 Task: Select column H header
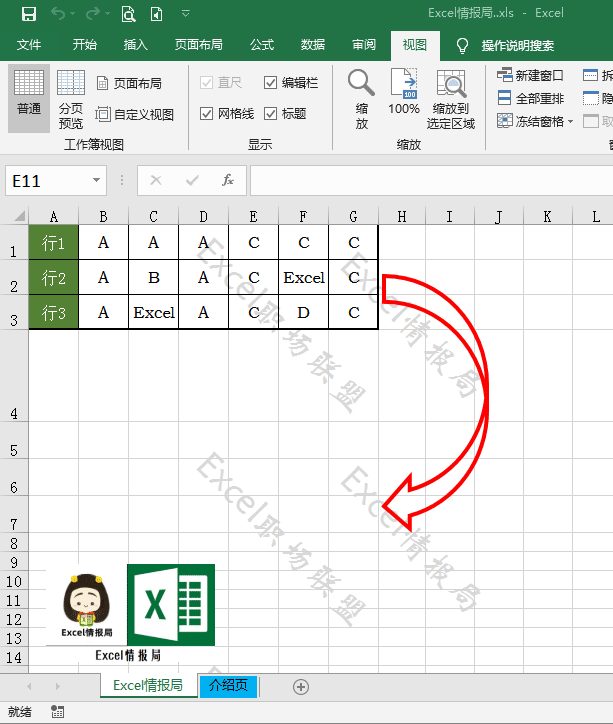(x=402, y=216)
